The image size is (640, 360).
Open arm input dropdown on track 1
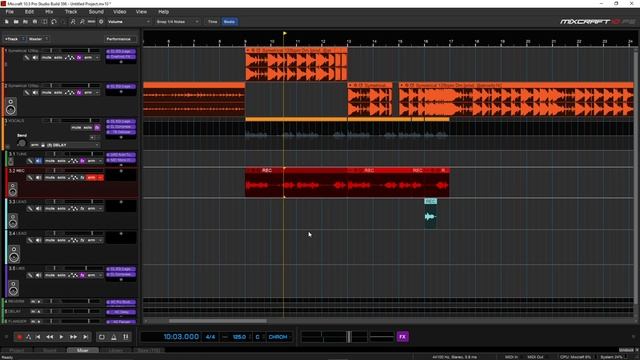click(x=97, y=58)
